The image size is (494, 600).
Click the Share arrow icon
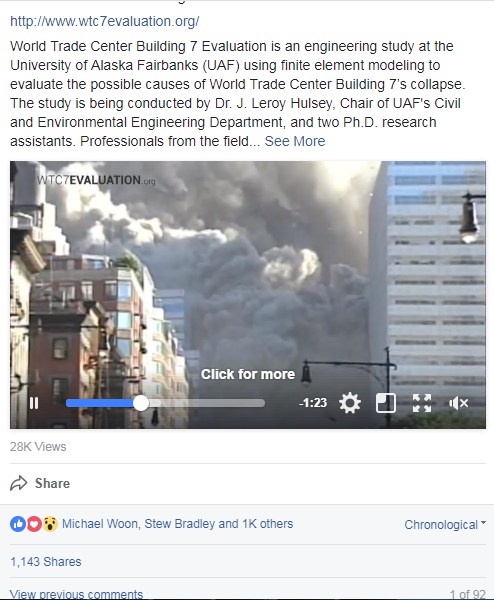pos(18,483)
